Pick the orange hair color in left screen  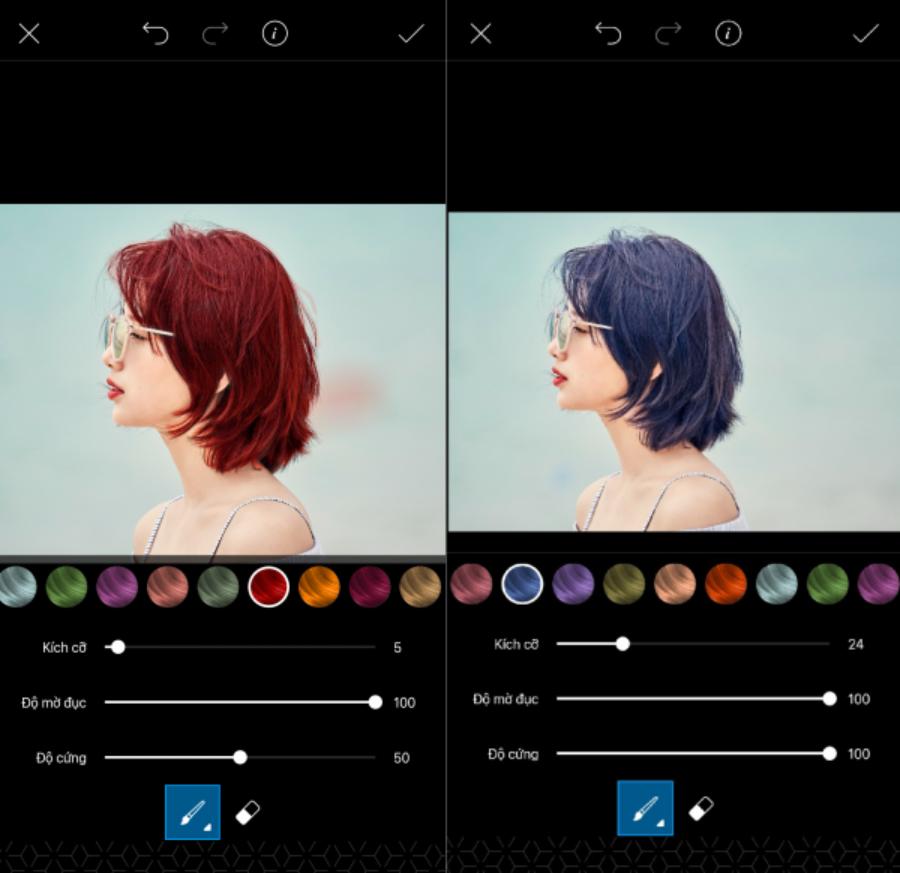[x=319, y=587]
